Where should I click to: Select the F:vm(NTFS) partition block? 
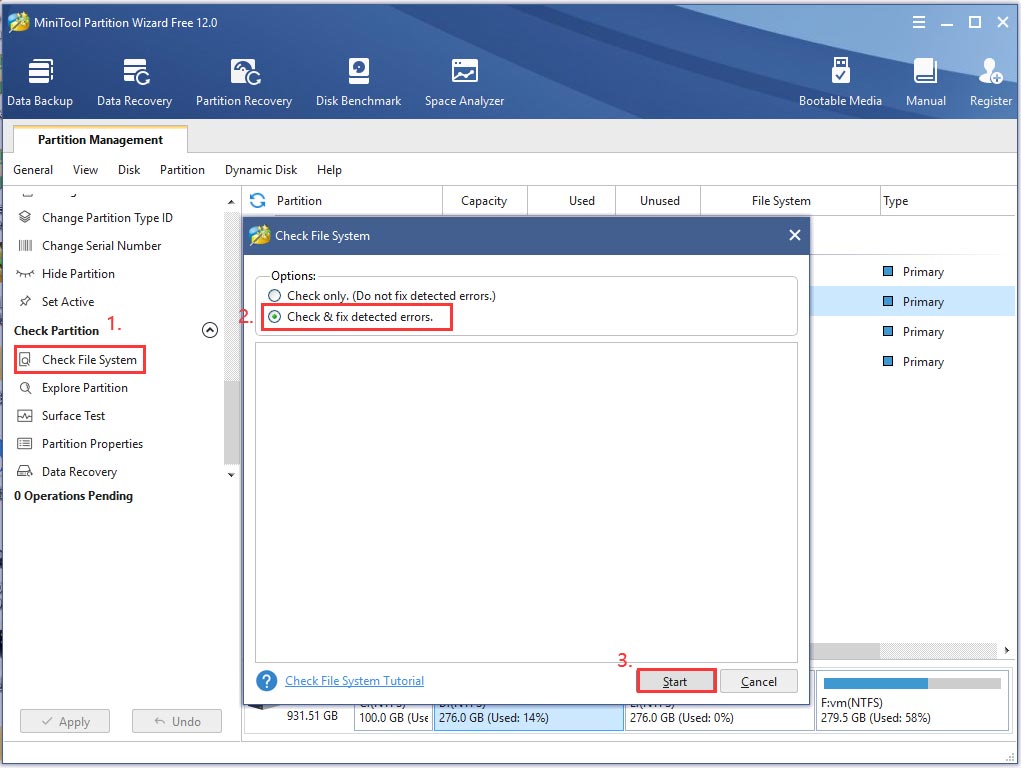(912, 701)
